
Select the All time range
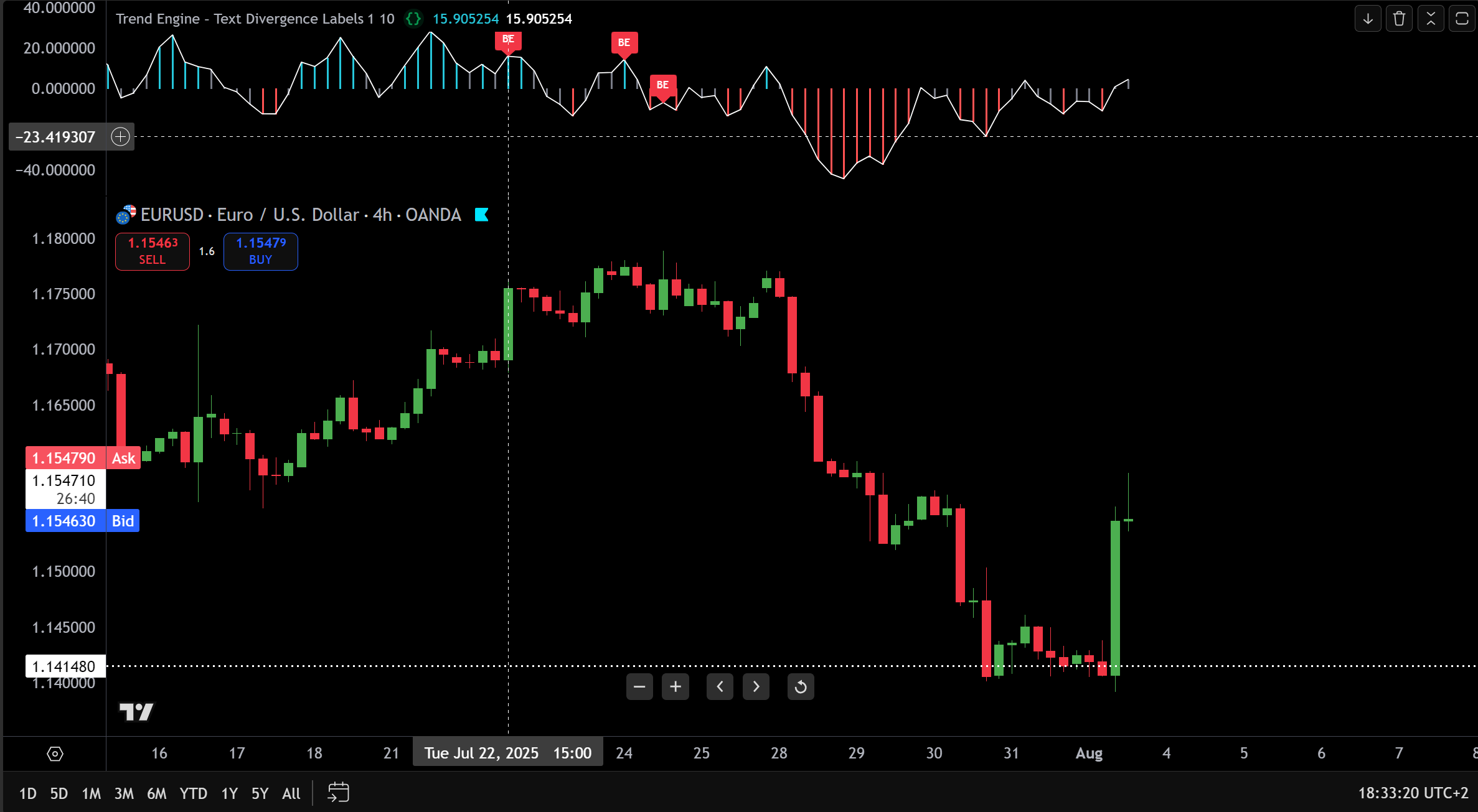pos(291,793)
